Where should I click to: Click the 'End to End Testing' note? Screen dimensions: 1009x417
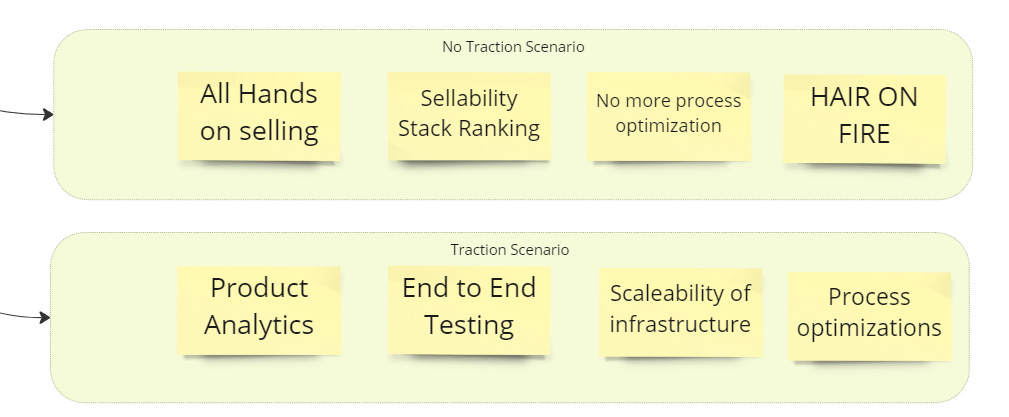pos(469,310)
